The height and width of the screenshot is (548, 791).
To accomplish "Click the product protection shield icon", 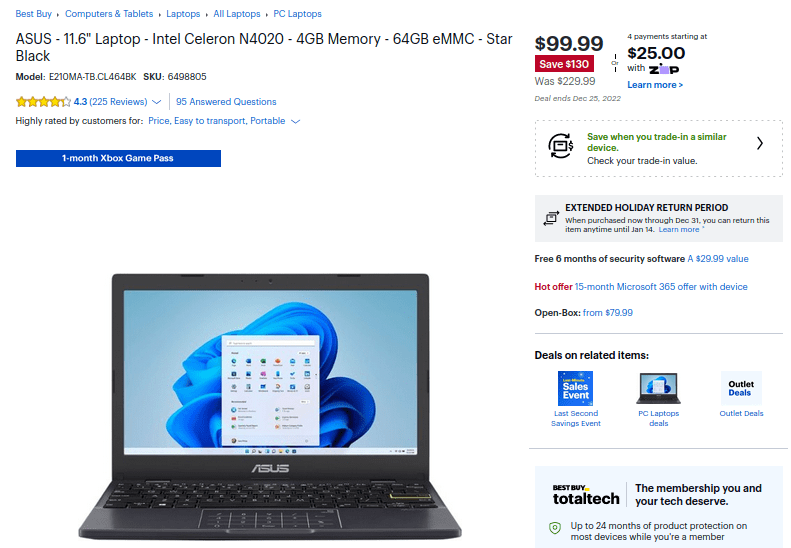I will pos(554,528).
